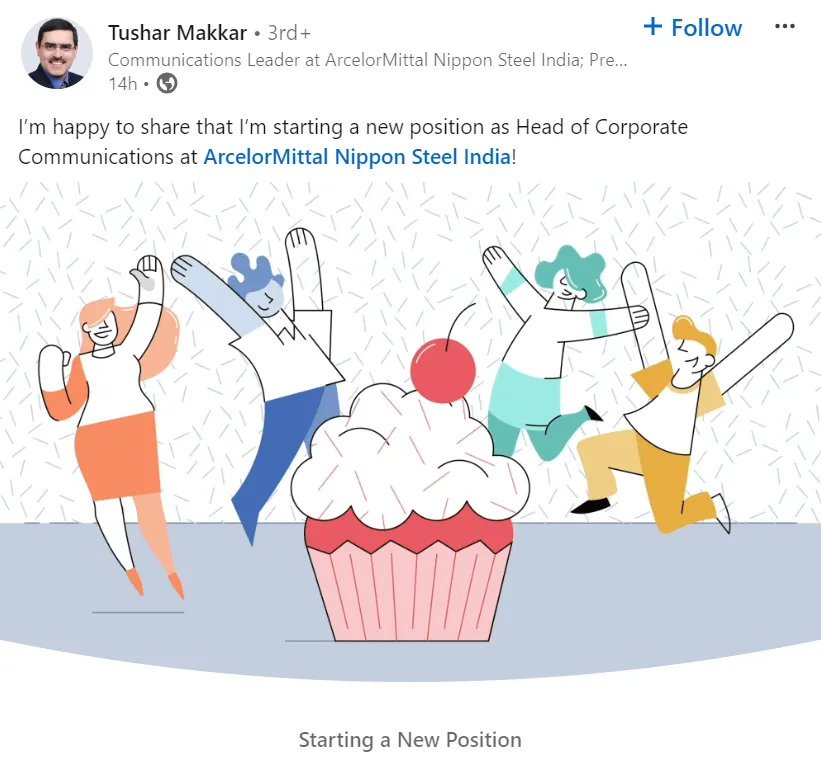Follow Tushar Makkar
The height and width of the screenshot is (757, 821).
[693, 27]
